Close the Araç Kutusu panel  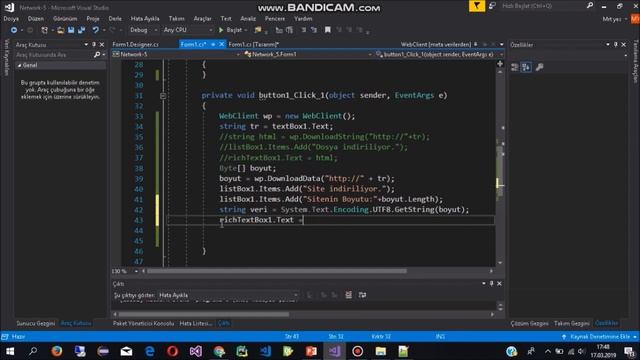[x=102, y=44]
